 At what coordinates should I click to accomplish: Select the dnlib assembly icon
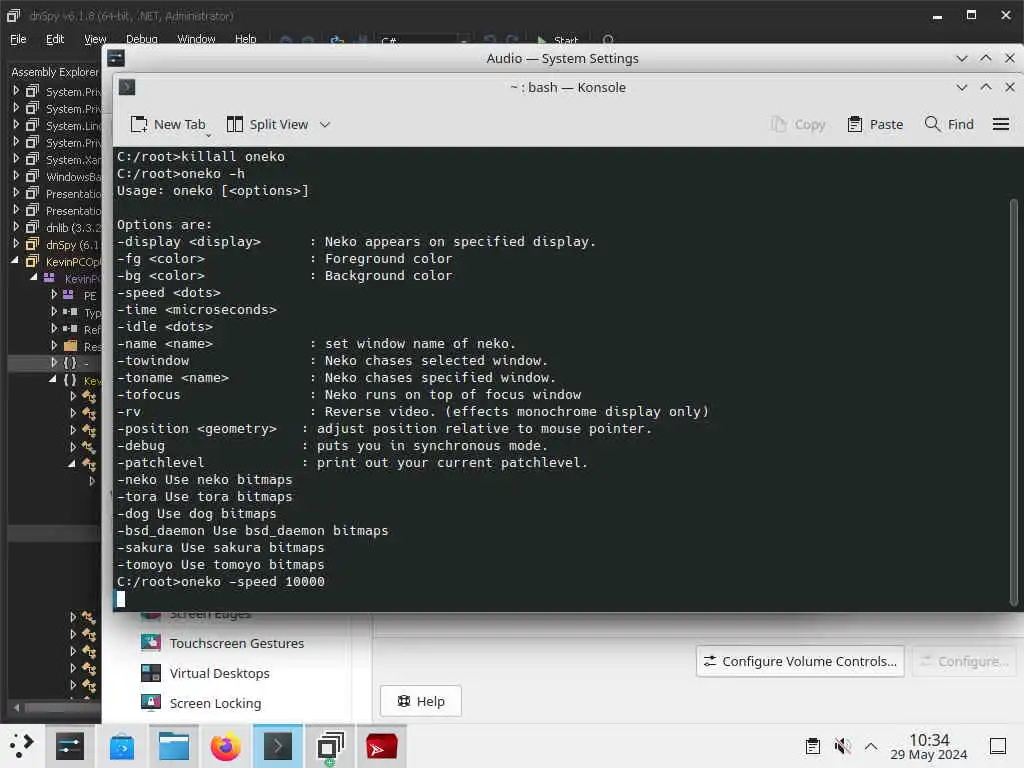coord(32,227)
